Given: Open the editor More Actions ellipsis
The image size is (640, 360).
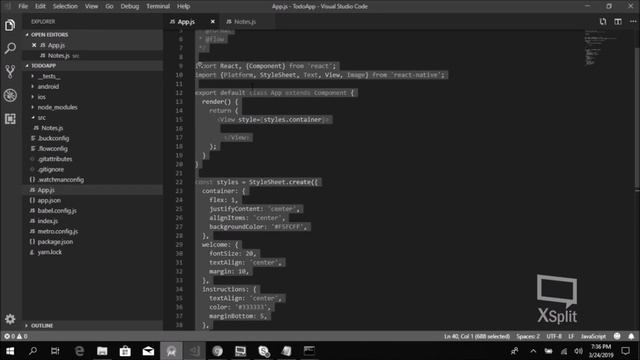Looking at the screenshot, I should [633, 22].
